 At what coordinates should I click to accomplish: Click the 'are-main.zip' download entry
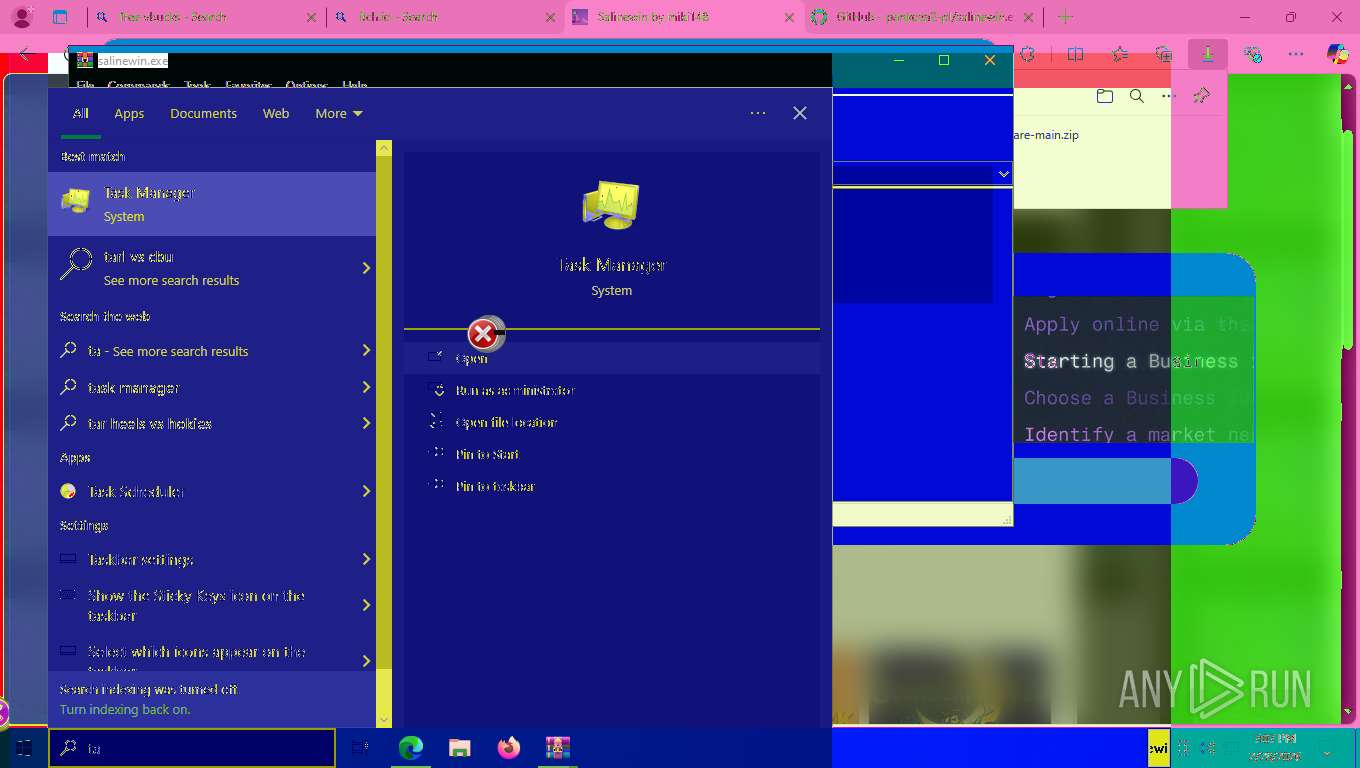pyautogui.click(x=1046, y=135)
